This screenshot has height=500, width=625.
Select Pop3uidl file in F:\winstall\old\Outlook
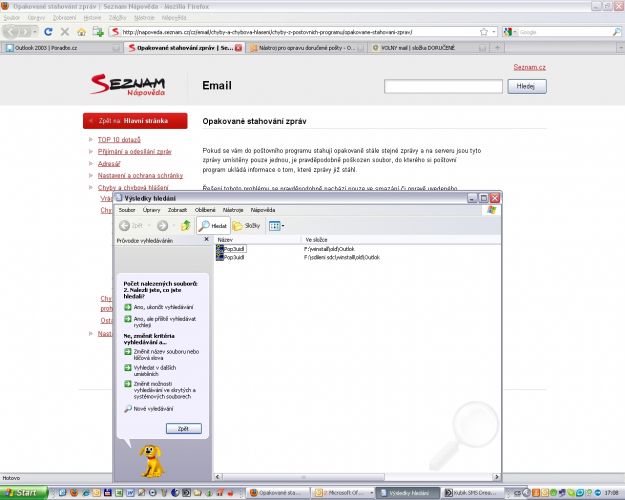231,249
